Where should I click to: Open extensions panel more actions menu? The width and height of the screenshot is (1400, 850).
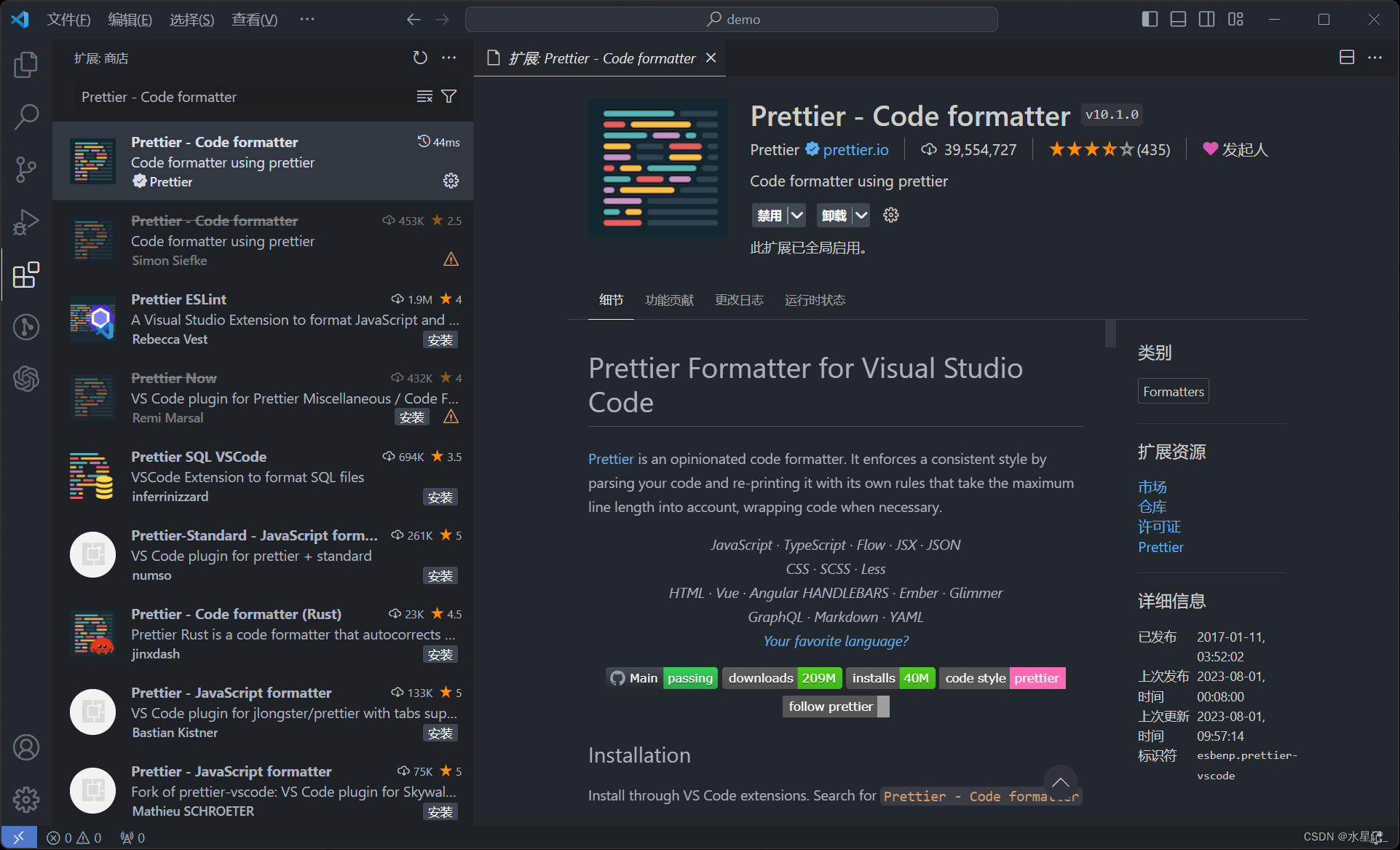pos(449,58)
